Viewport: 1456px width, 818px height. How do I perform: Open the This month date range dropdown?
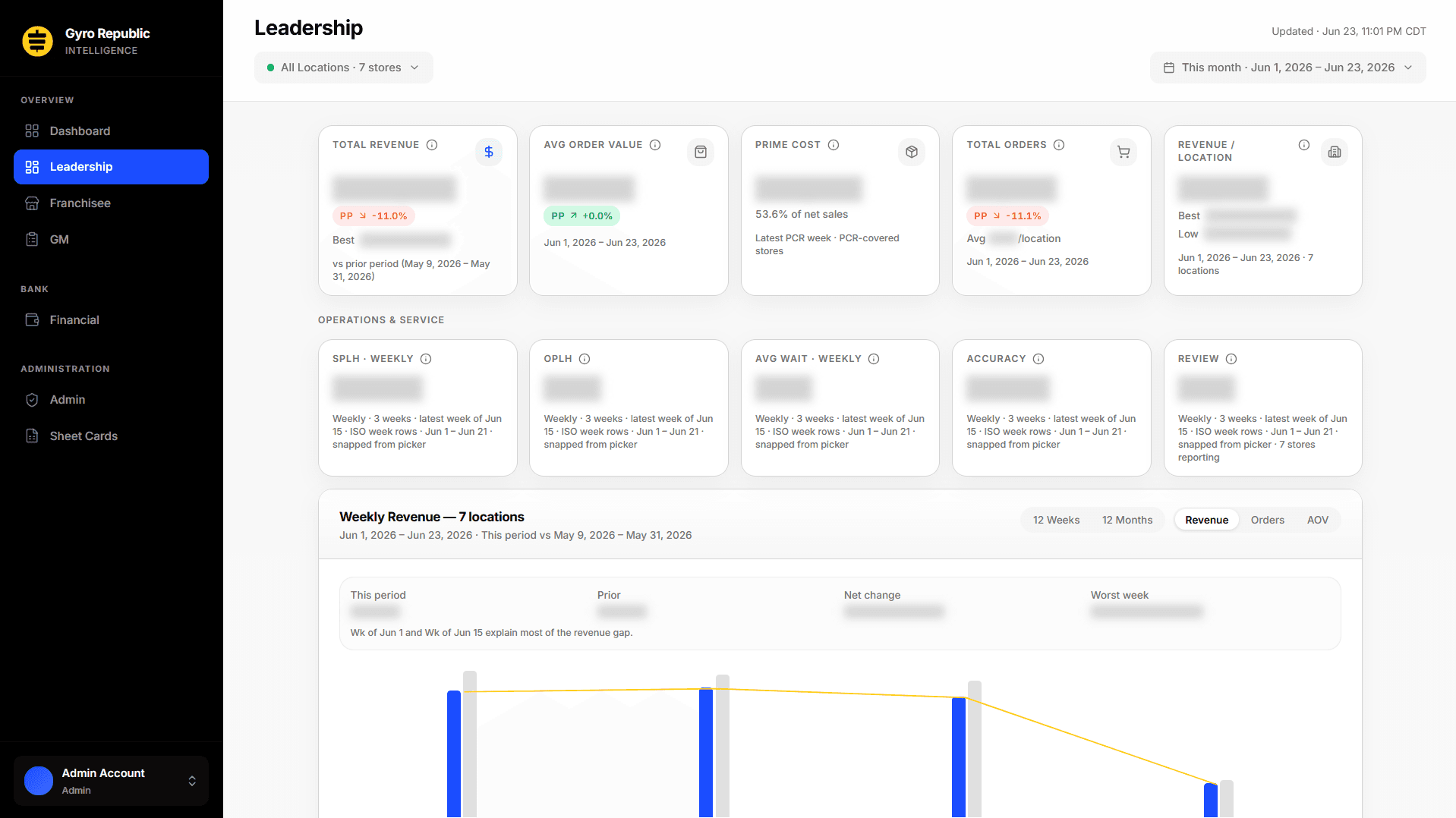[1287, 68]
